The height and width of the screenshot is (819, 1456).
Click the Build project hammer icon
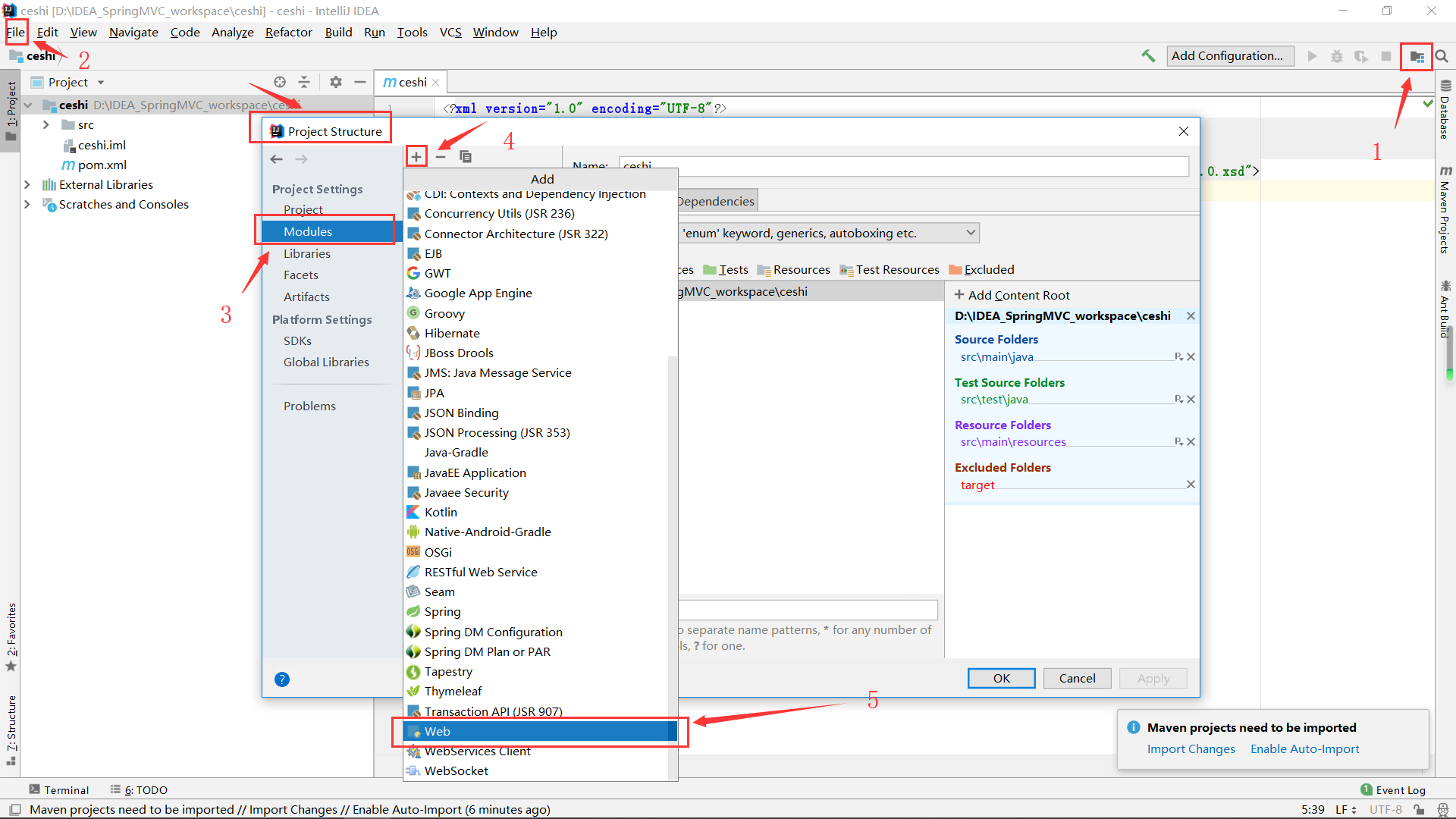1148,56
